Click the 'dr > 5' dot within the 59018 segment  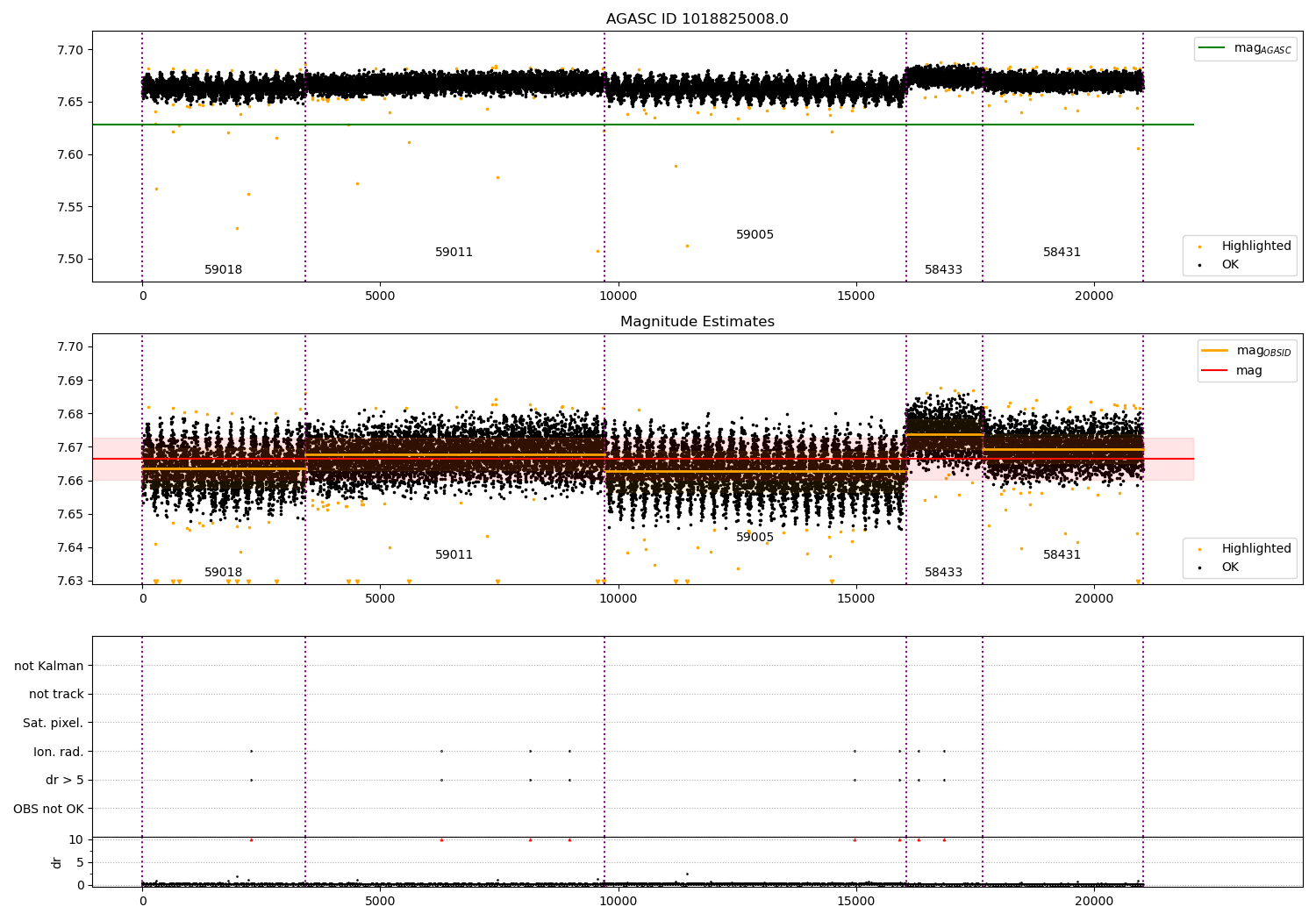pos(251,780)
